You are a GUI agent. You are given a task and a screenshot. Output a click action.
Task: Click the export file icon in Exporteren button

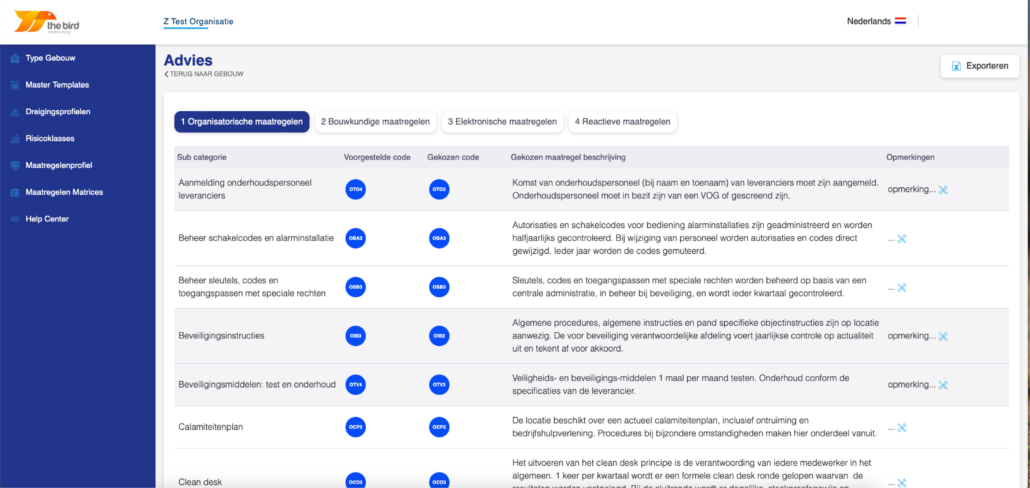pos(957,66)
